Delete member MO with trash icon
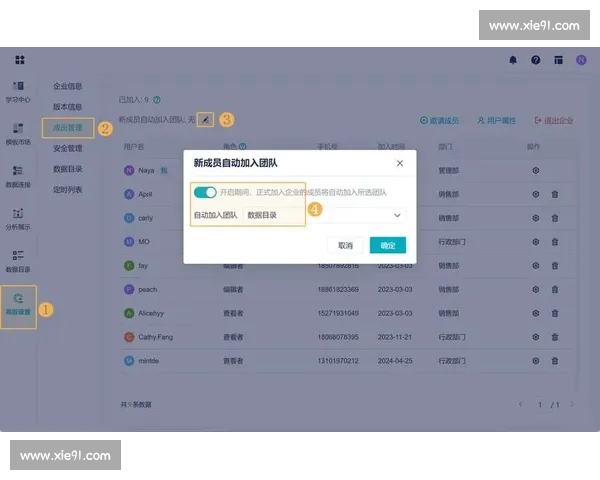Screen dimensions: 600x480 click(x=555, y=242)
